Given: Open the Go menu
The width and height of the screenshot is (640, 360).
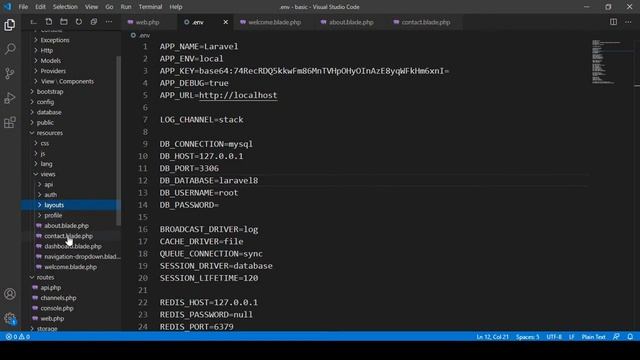Looking at the screenshot, I should click(x=109, y=7).
